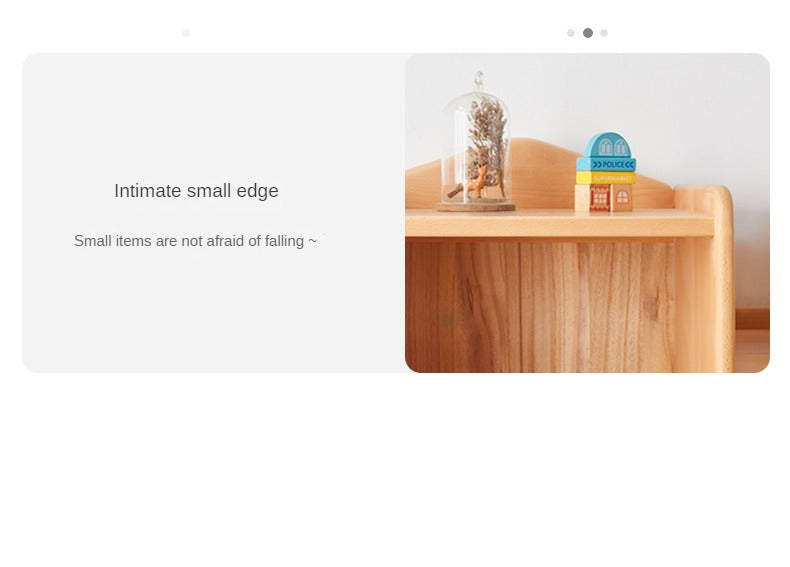This screenshot has width=790, height=567.
Task: Click the cork base of the glass dome
Action: tap(476, 206)
